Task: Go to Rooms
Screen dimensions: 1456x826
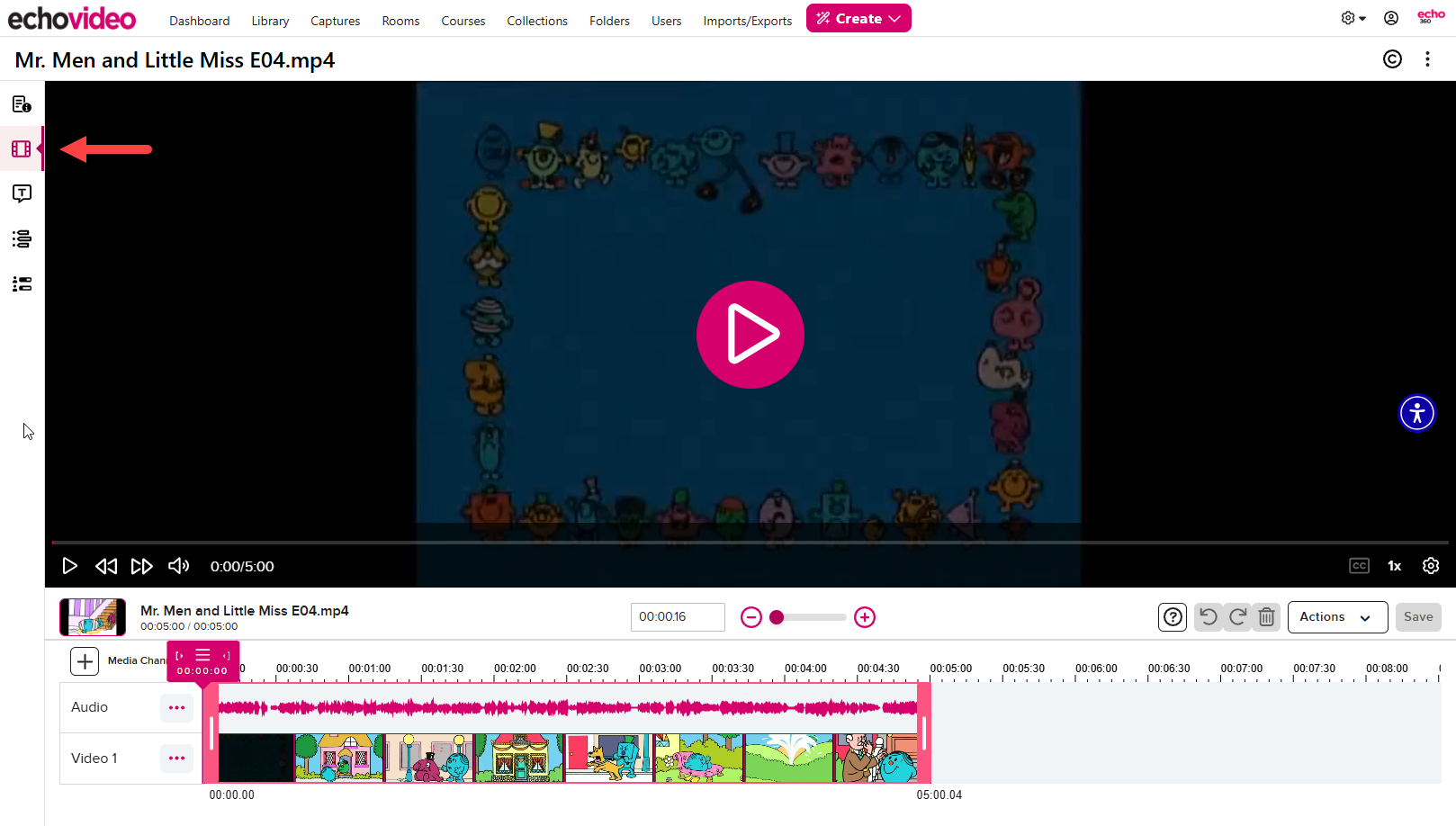Action: 400,21
